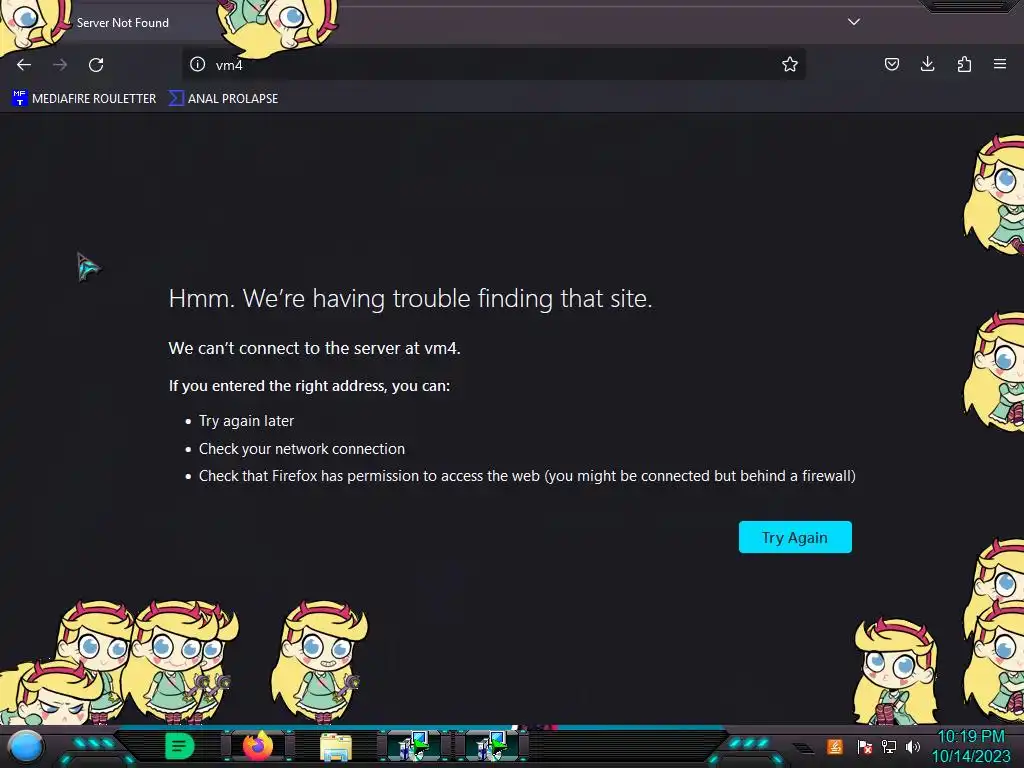Open the Firefox hamburger application menu
Image resolution: width=1024 pixels, height=768 pixels.
pyautogui.click(x=1000, y=64)
